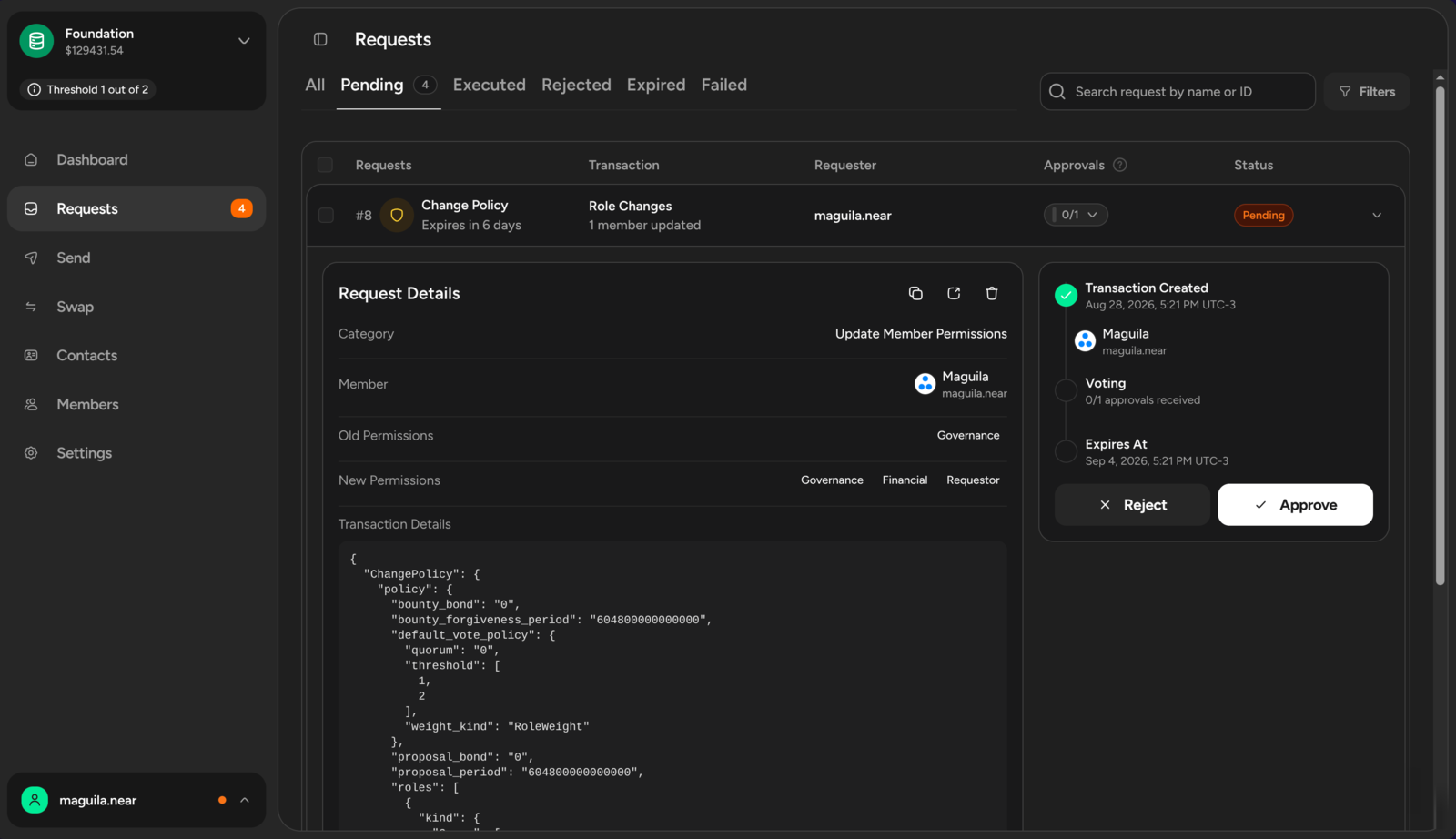Open Requests in the sidebar
The width and height of the screenshot is (1456, 839).
click(136, 208)
